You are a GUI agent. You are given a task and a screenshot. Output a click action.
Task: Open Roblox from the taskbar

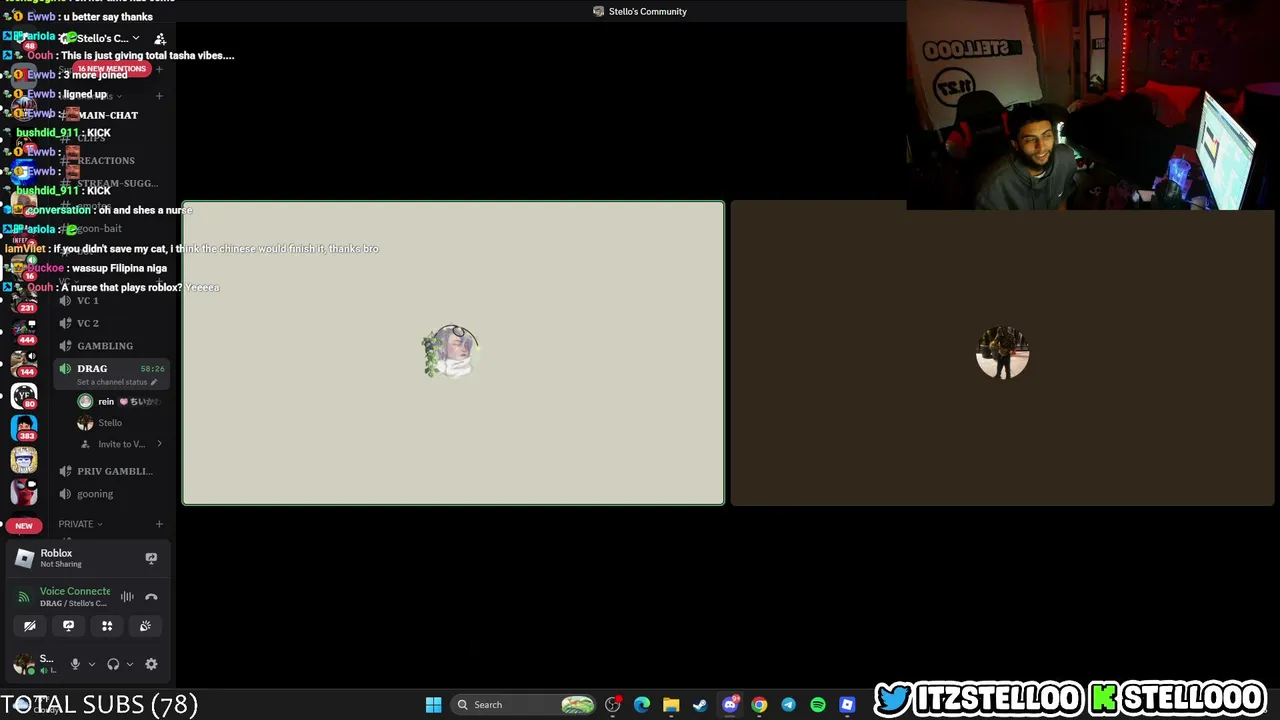847,705
